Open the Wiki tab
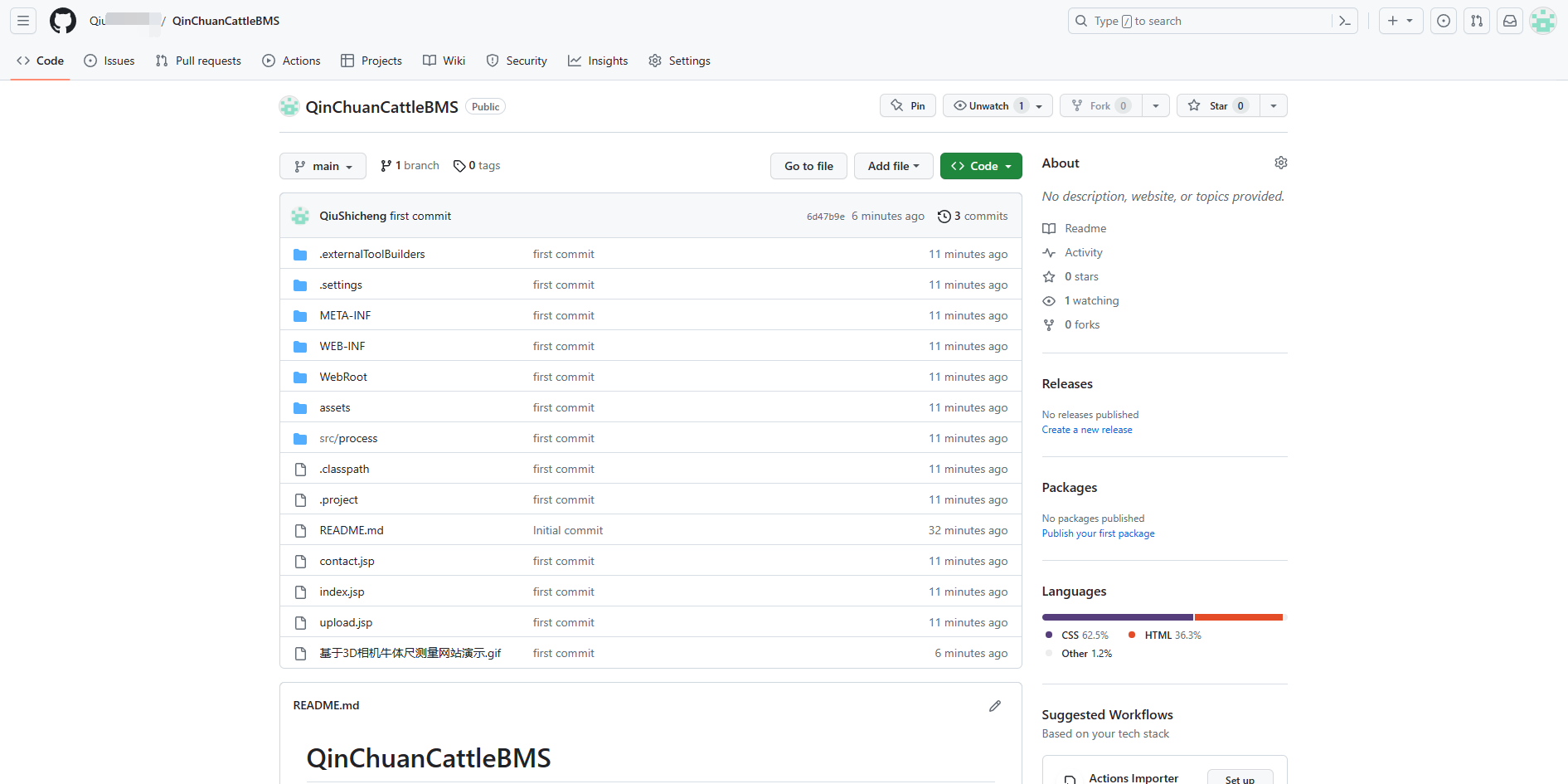 444,61
